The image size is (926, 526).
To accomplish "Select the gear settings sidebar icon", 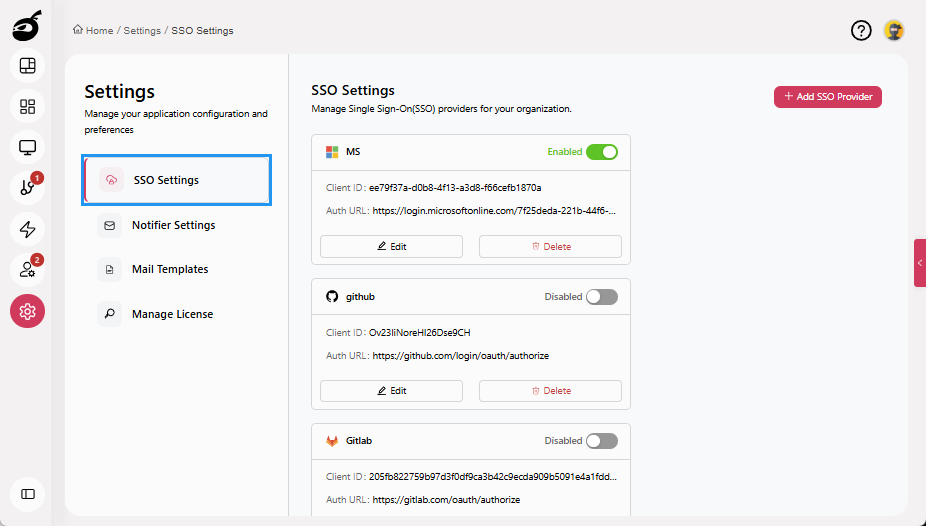I will [28, 311].
